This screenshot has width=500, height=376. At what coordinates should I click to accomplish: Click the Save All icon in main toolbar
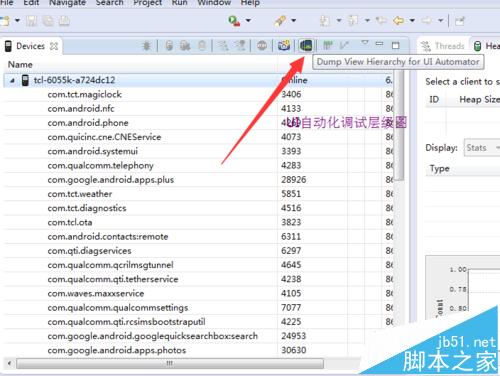click(48, 21)
